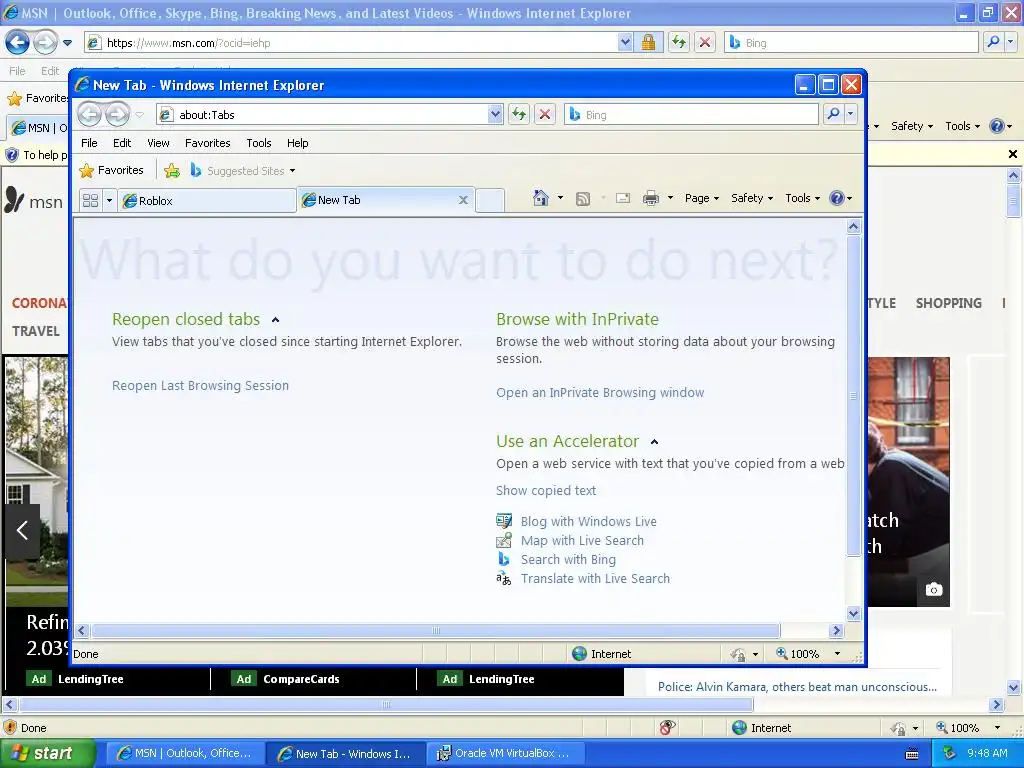Click Police: Alvin Kamara headline on MSN

[x=797, y=686]
